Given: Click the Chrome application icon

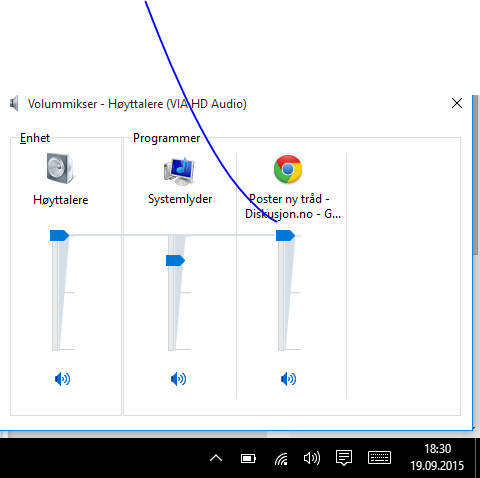Looking at the screenshot, I should pos(288,169).
